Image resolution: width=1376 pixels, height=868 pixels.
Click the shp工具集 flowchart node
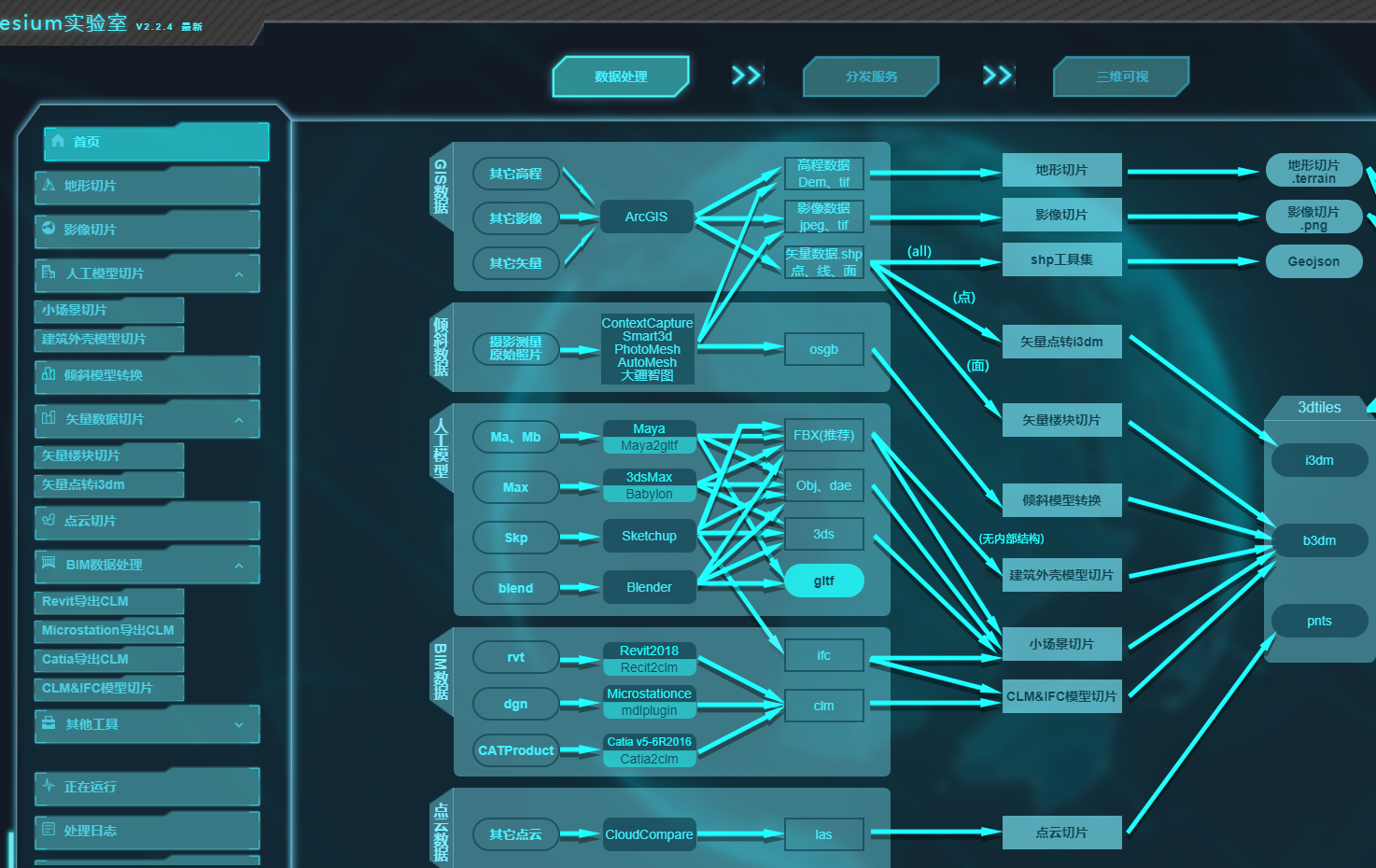click(1061, 259)
